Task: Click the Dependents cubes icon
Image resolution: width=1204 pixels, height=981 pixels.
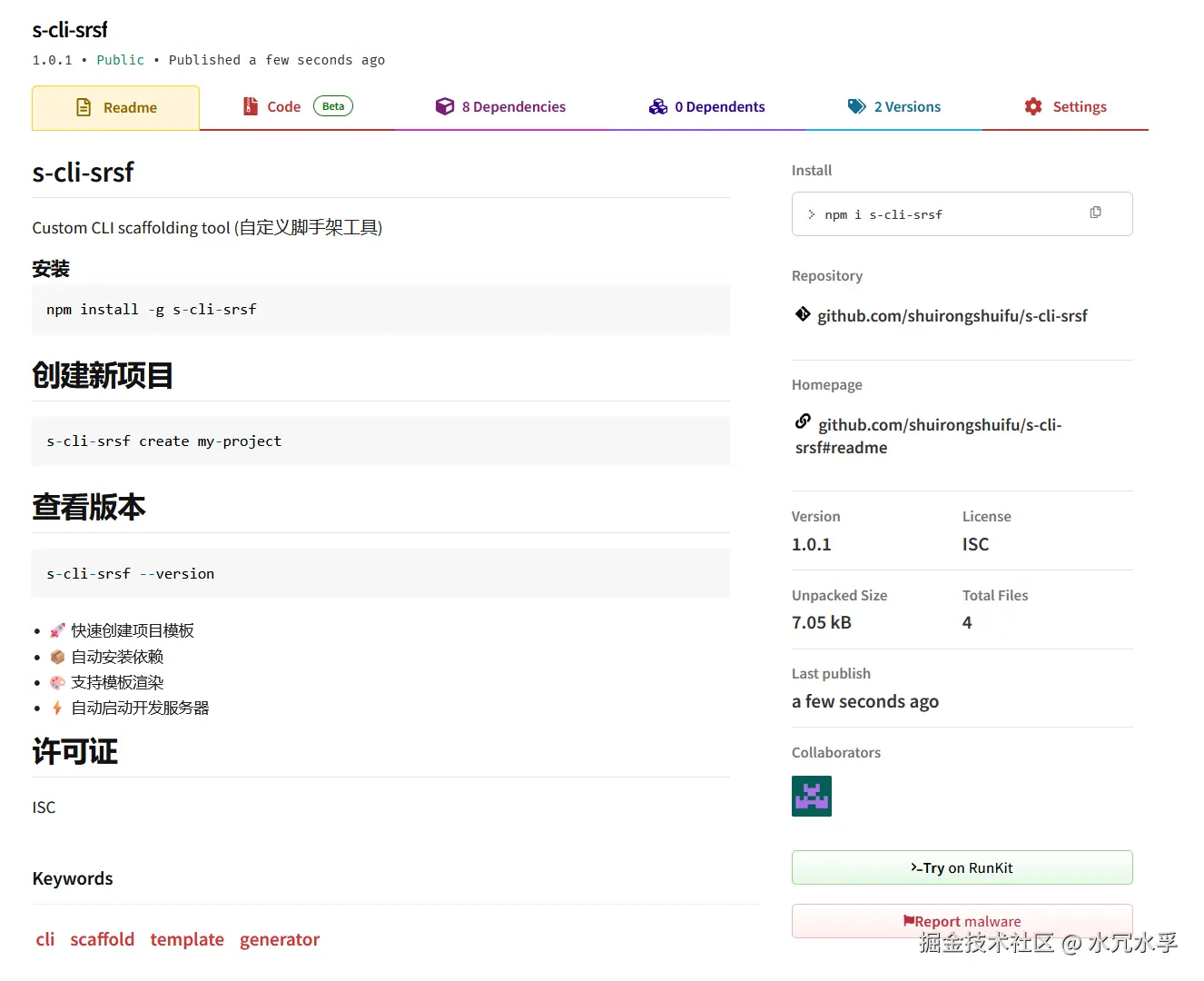Action: [658, 106]
